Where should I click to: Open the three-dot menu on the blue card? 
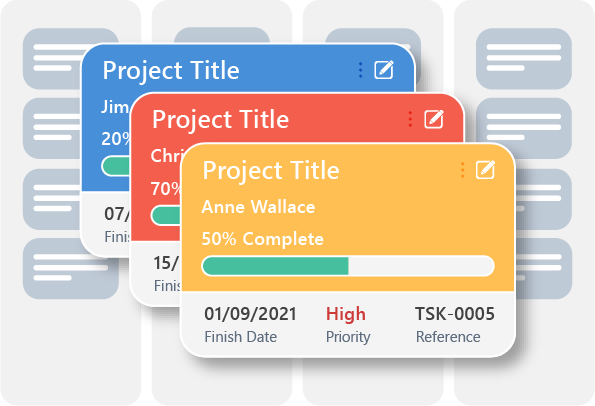[x=360, y=70]
